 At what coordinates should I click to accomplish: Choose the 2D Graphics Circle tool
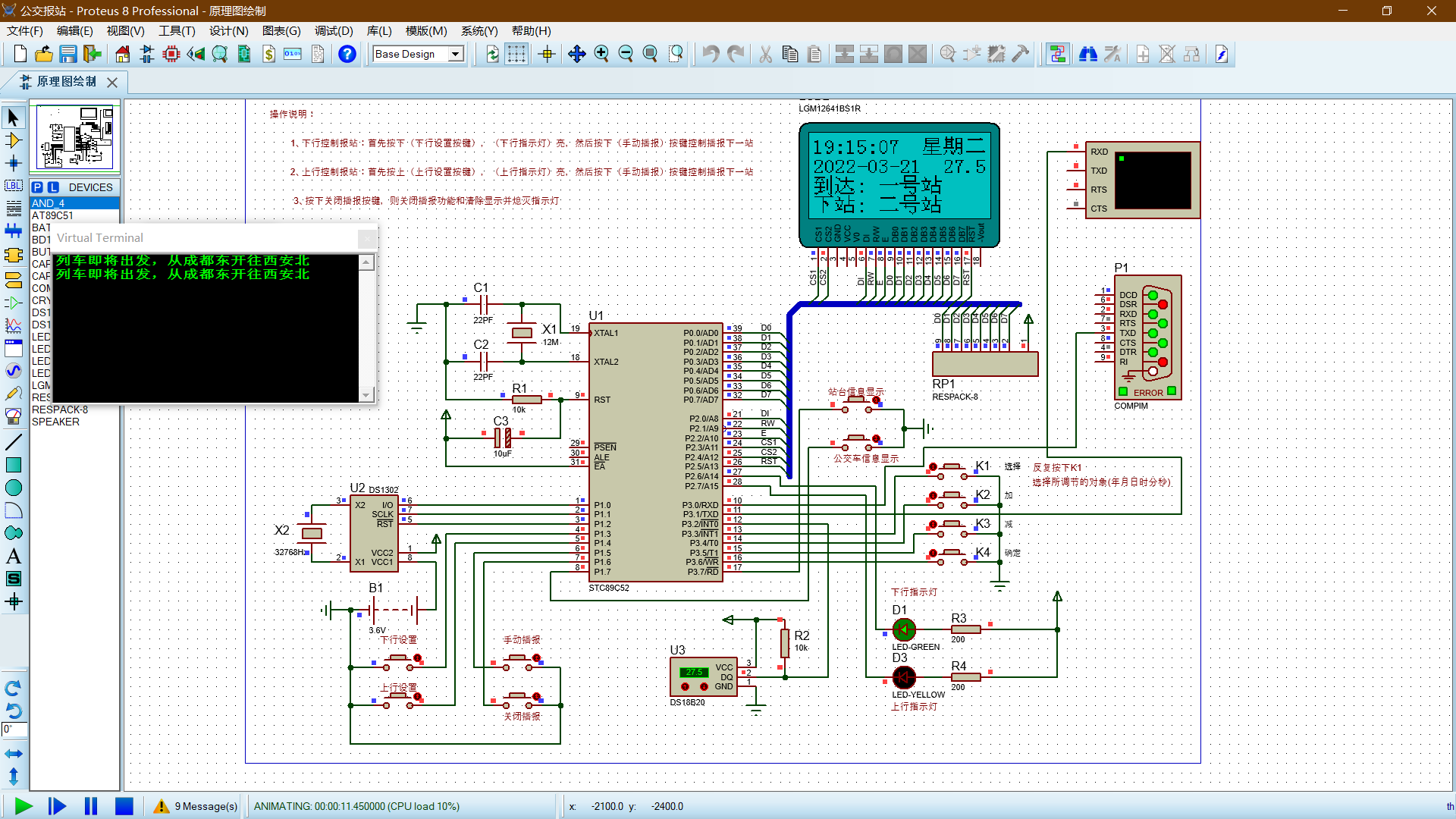pos(14,488)
